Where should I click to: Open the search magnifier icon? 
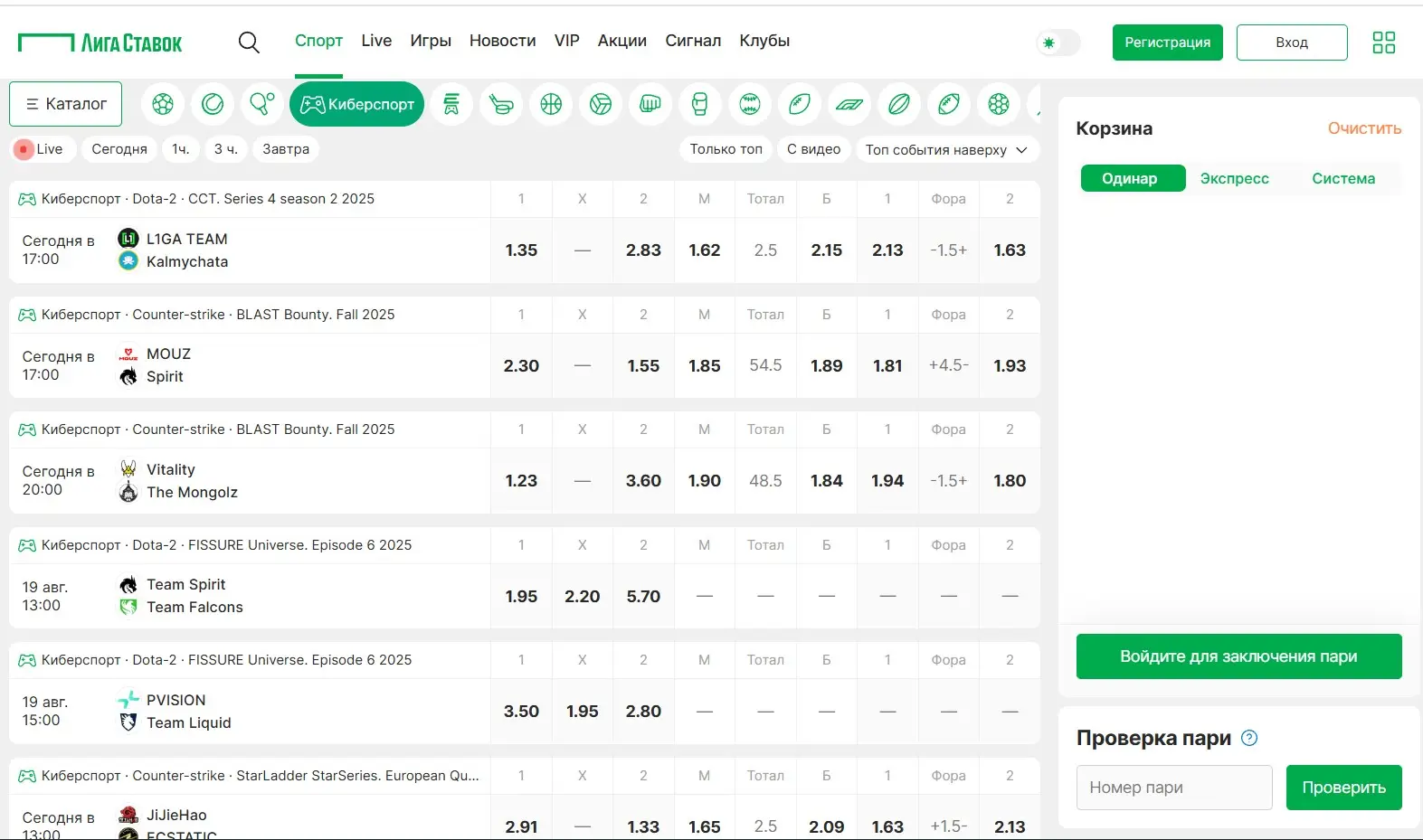[249, 42]
